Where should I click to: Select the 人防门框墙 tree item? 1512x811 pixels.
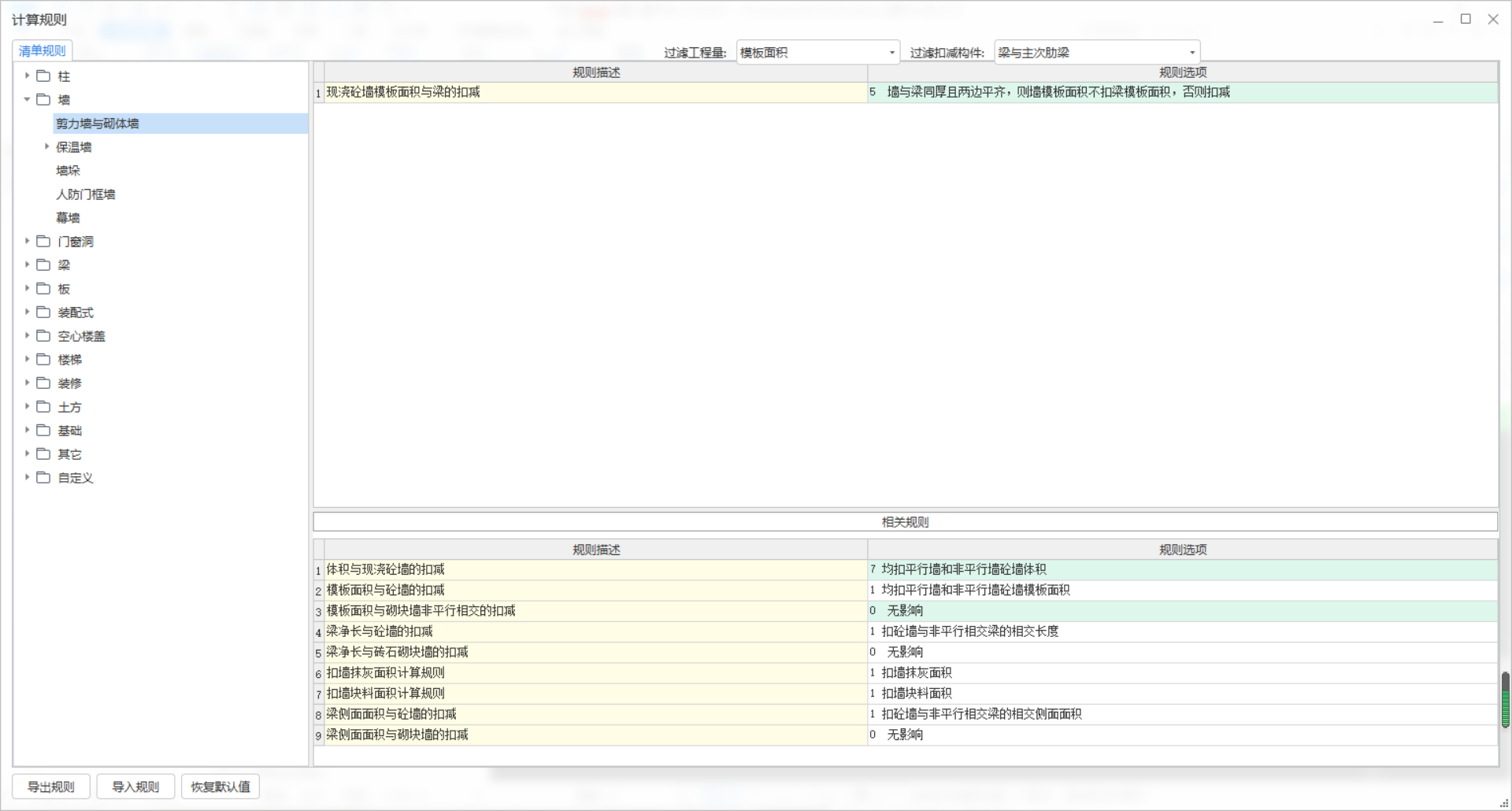85,194
